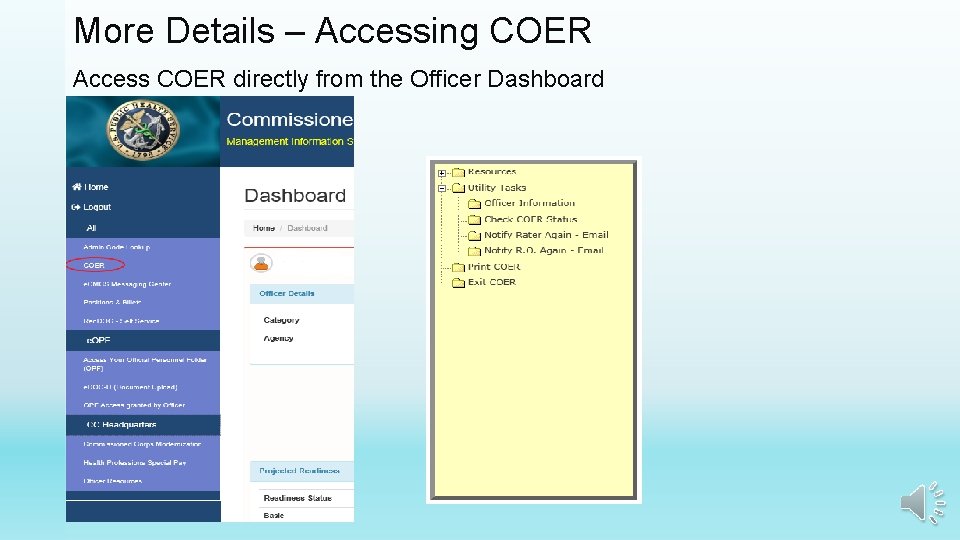
Task: Click the Officer Details panel header
Action: pyautogui.click(x=302, y=293)
